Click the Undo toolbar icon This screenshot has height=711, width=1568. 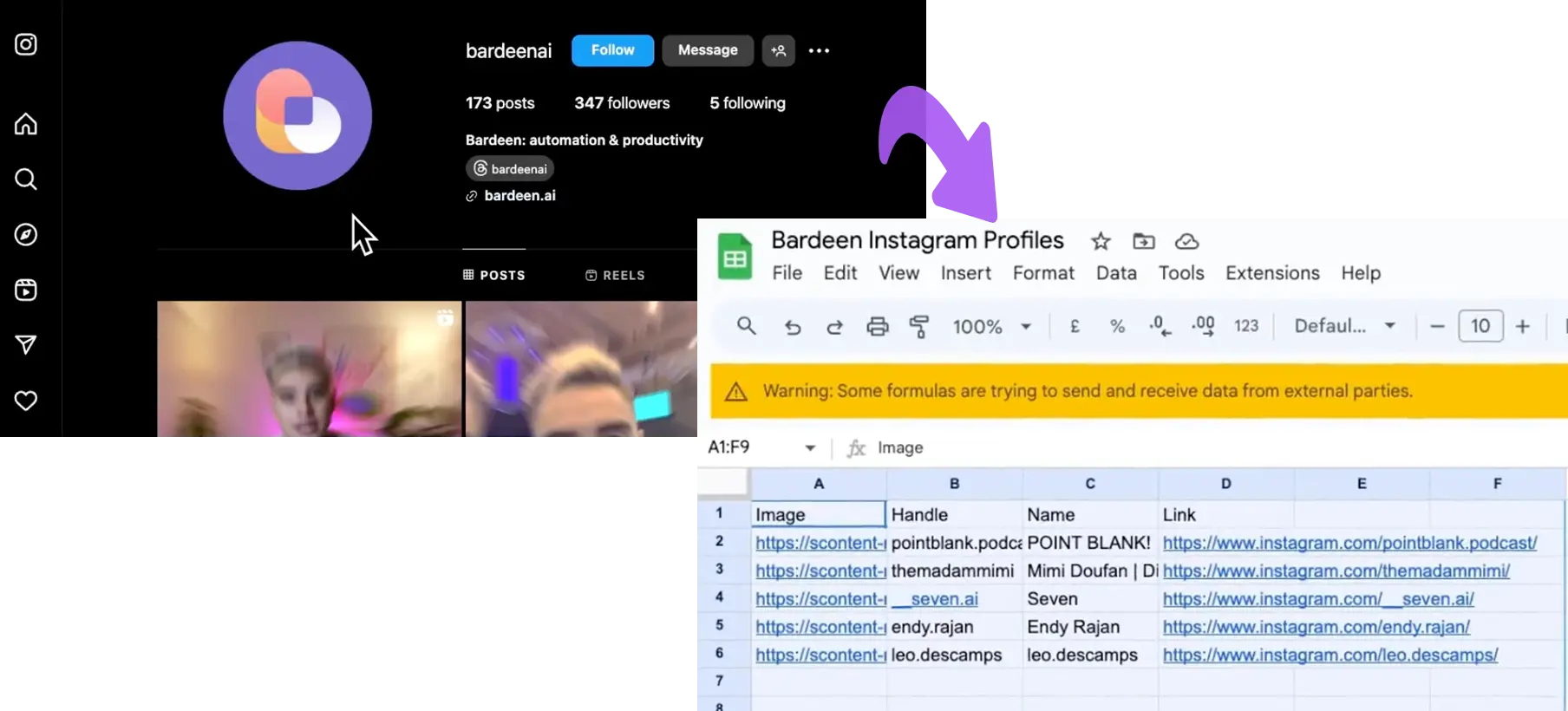coord(793,327)
